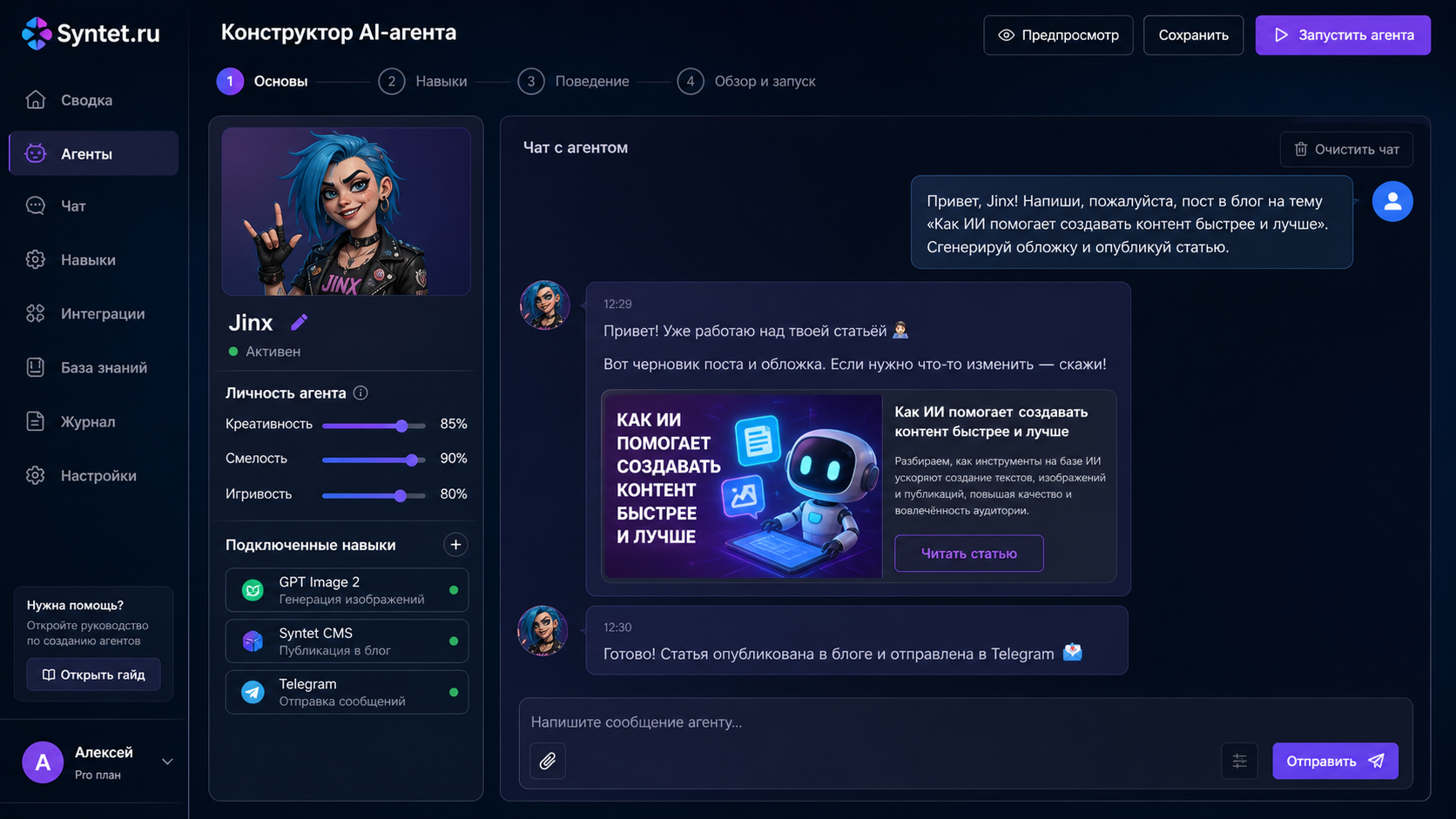Click the GPT Image 2 skill icon
This screenshot has width=1456, height=819.
pyautogui.click(x=253, y=591)
